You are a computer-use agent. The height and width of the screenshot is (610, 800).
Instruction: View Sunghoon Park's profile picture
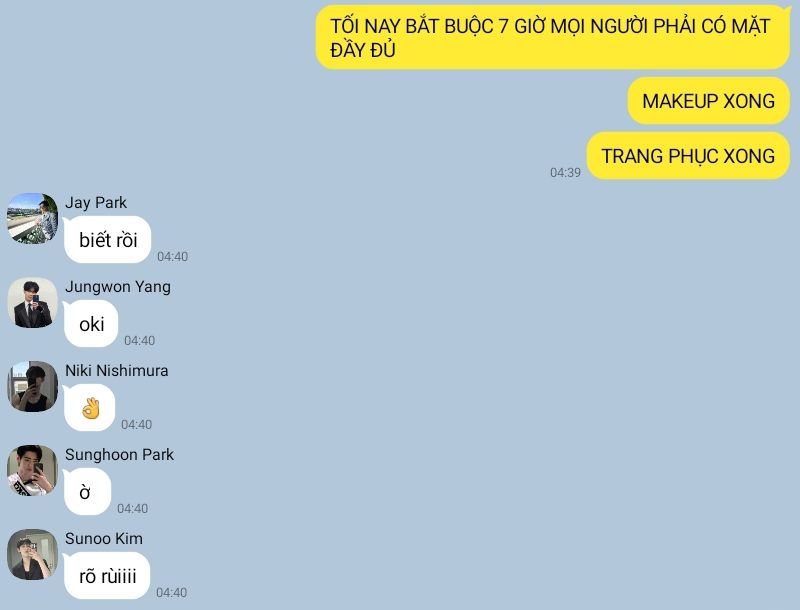[32, 470]
